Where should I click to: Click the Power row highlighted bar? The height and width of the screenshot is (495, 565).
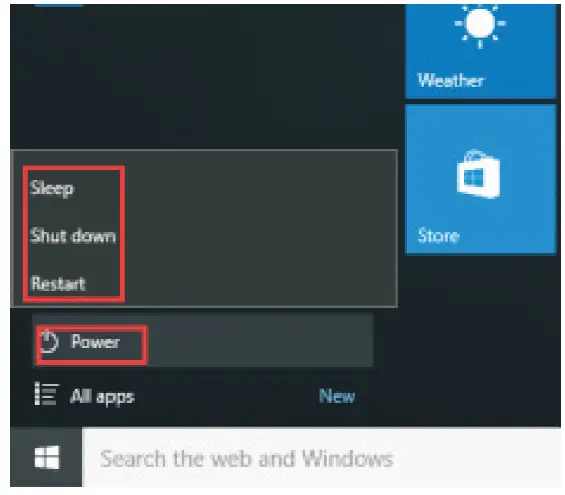click(203, 341)
